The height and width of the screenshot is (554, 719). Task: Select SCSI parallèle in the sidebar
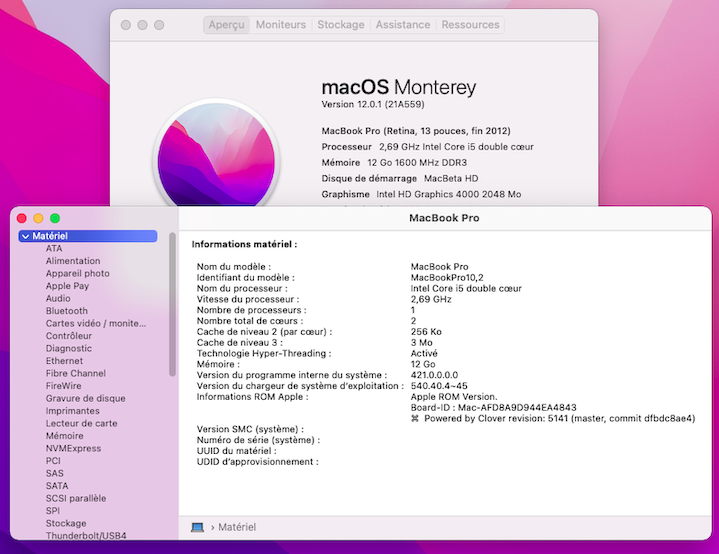(x=76, y=499)
